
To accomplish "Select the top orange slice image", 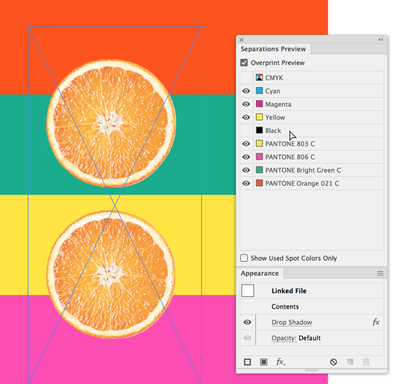I will coord(111,123).
